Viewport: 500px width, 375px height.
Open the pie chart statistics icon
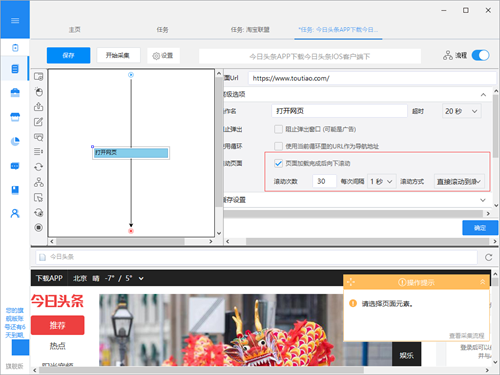point(15,141)
